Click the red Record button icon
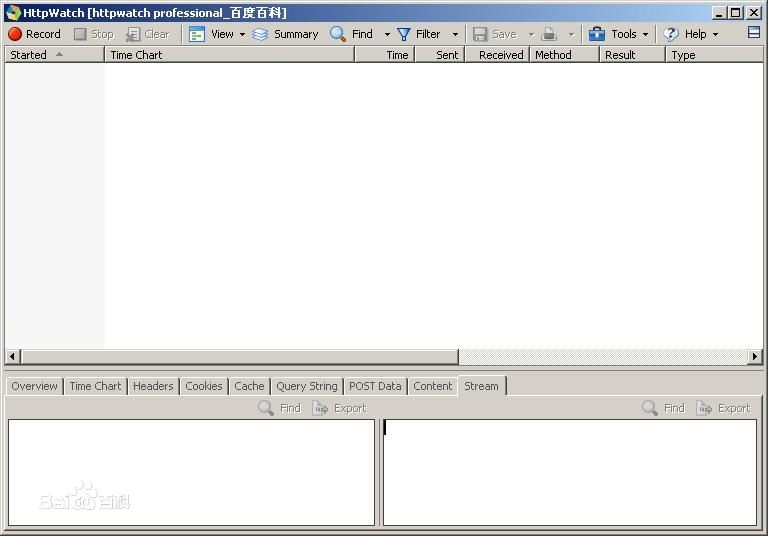768x536 pixels. (x=15, y=34)
